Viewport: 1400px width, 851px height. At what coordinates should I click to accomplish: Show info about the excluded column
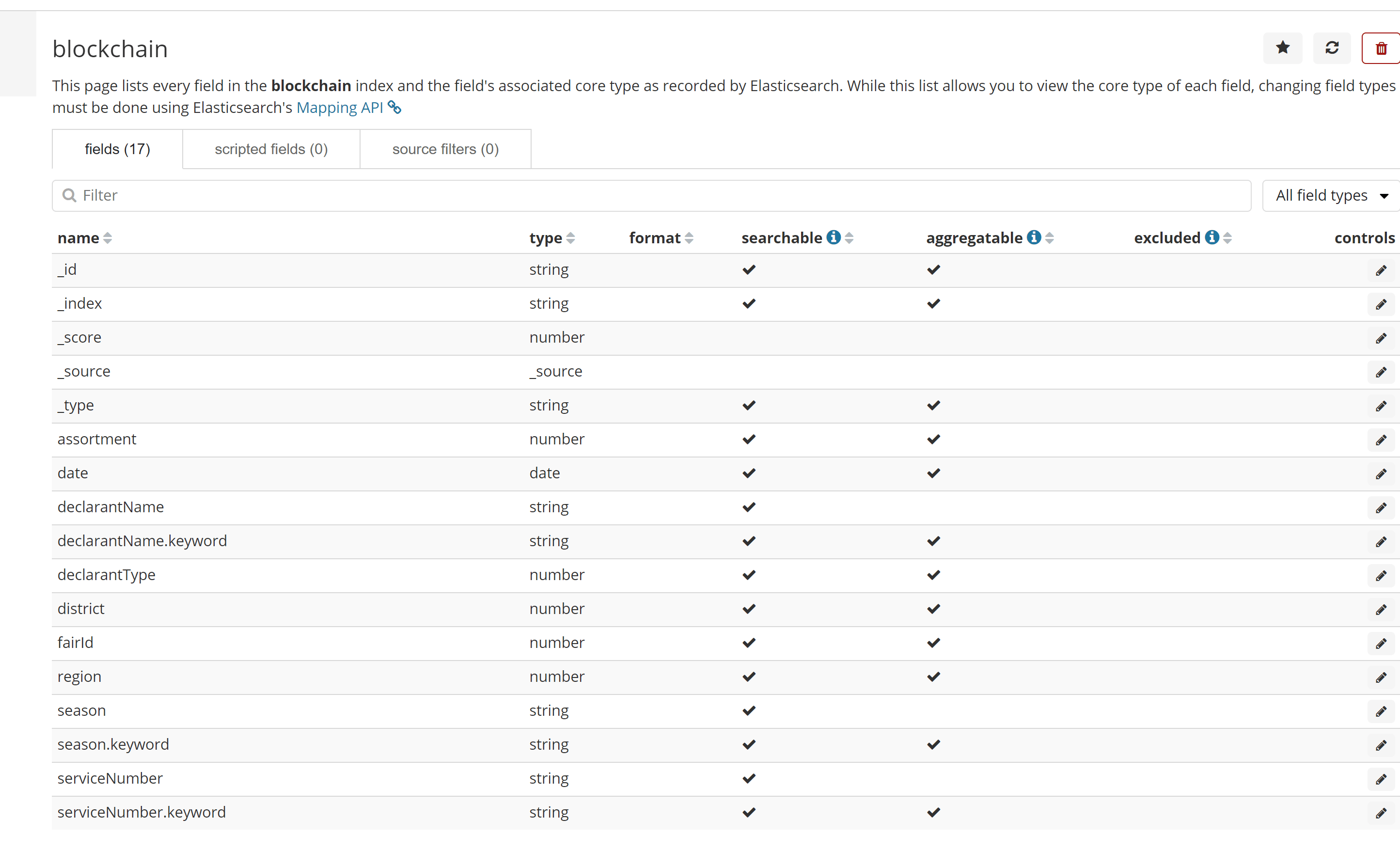click(1212, 237)
